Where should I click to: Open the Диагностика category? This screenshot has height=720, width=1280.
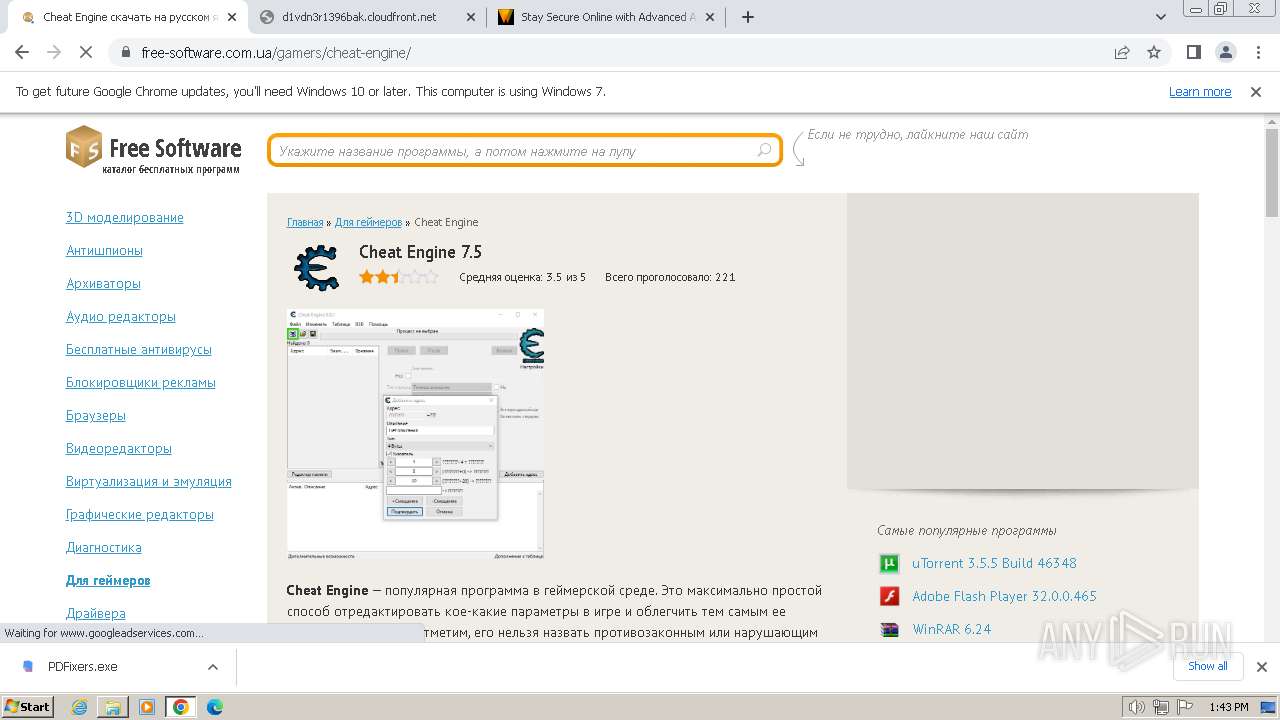pos(104,547)
